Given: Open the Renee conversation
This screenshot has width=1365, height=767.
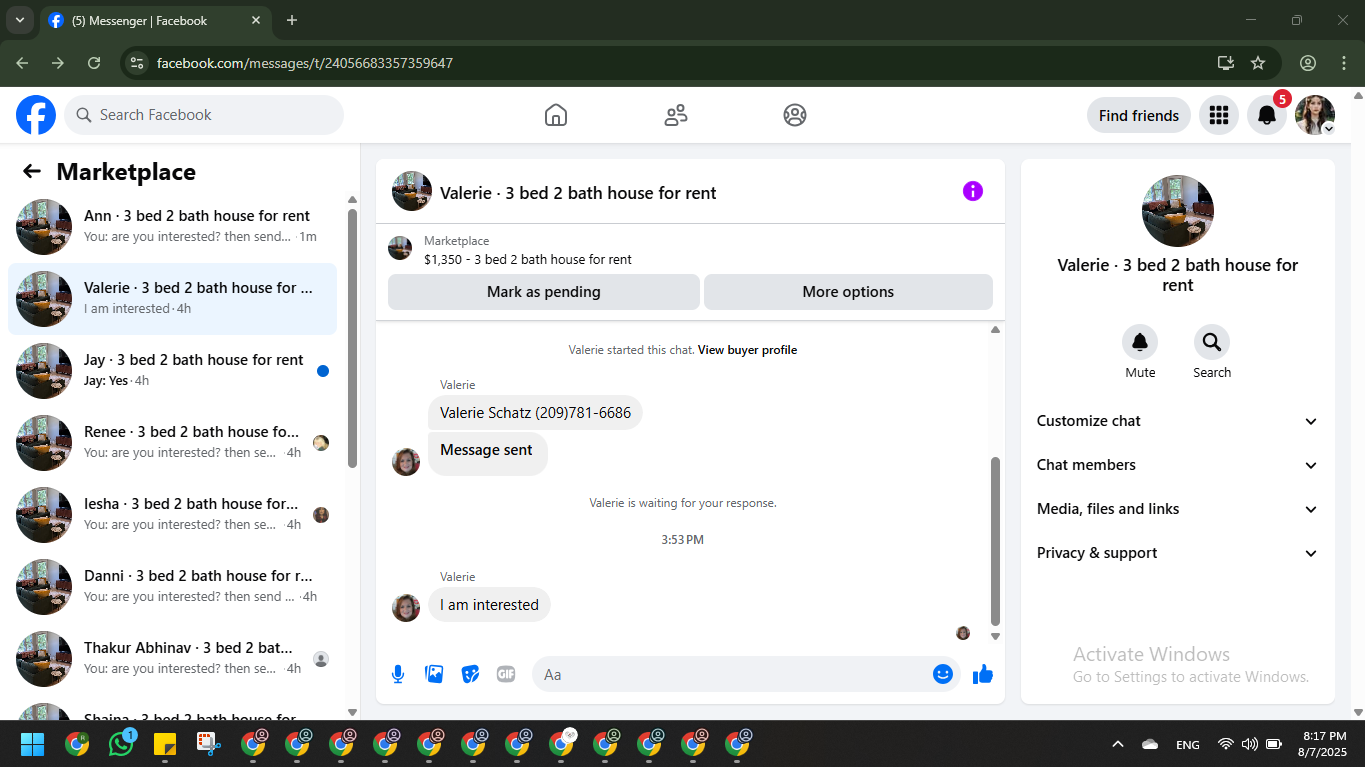Looking at the screenshot, I should click(172, 443).
